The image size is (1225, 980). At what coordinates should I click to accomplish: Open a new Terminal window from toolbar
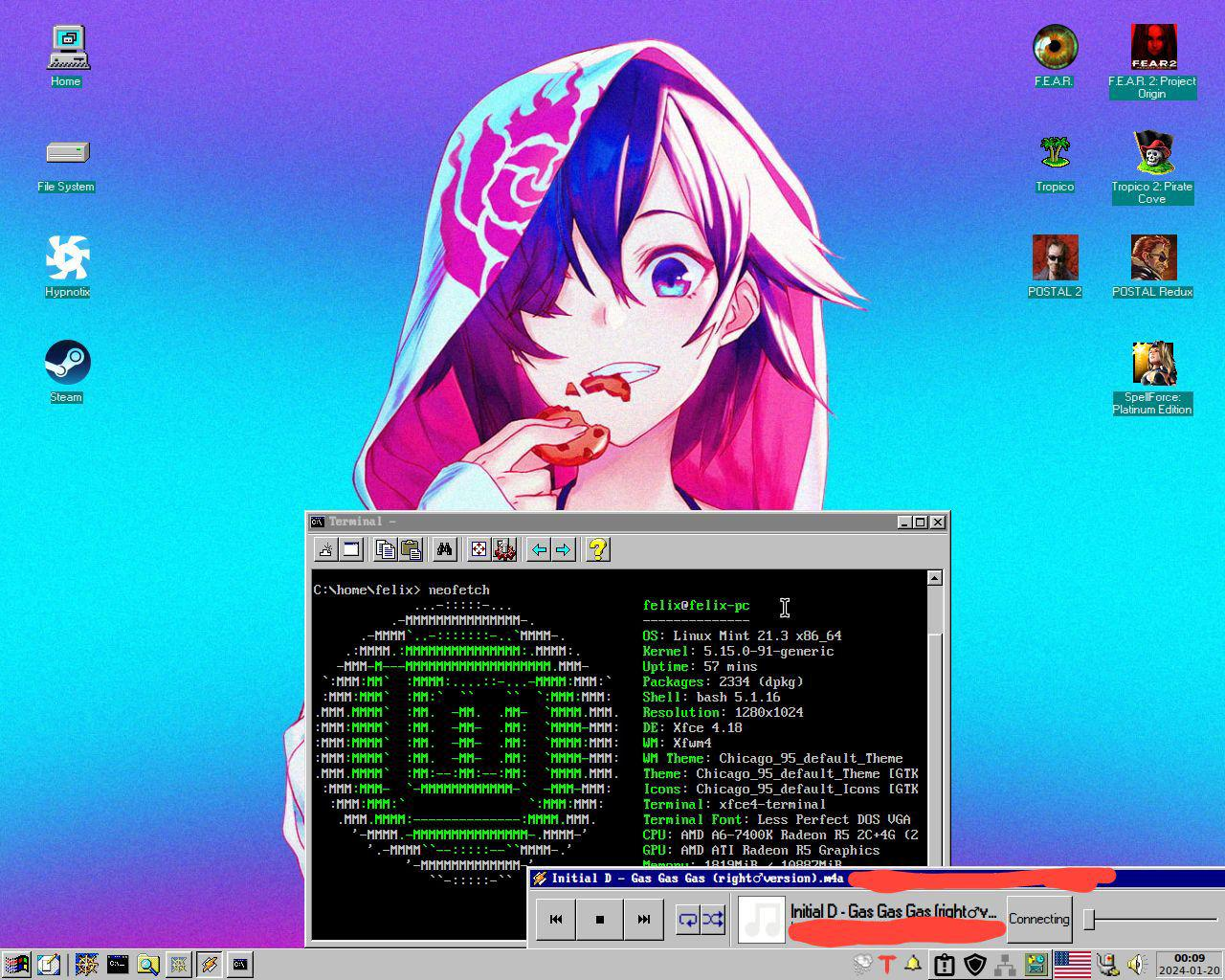coord(351,549)
